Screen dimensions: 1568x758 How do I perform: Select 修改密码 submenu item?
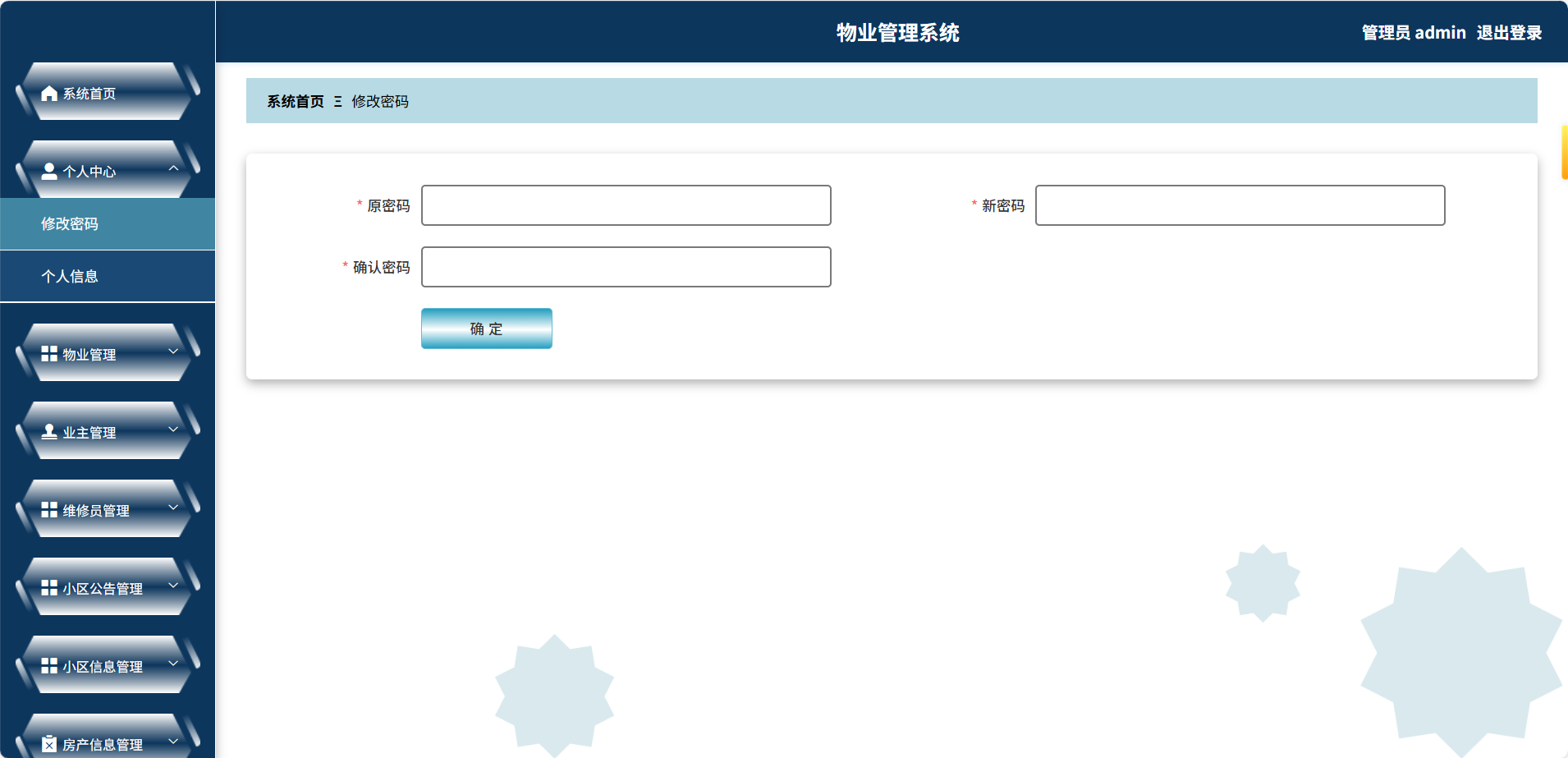click(x=108, y=223)
